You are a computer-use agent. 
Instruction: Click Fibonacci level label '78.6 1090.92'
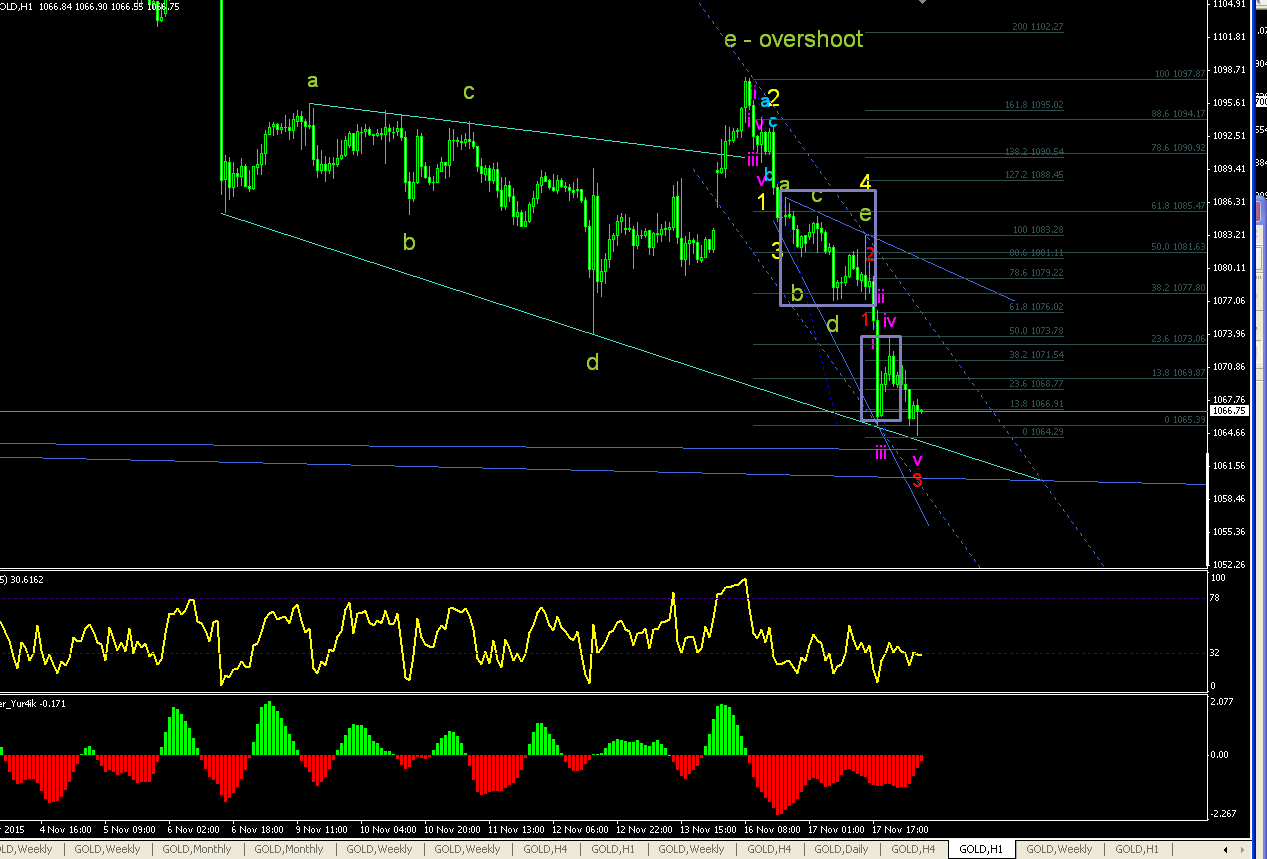pos(1179,148)
